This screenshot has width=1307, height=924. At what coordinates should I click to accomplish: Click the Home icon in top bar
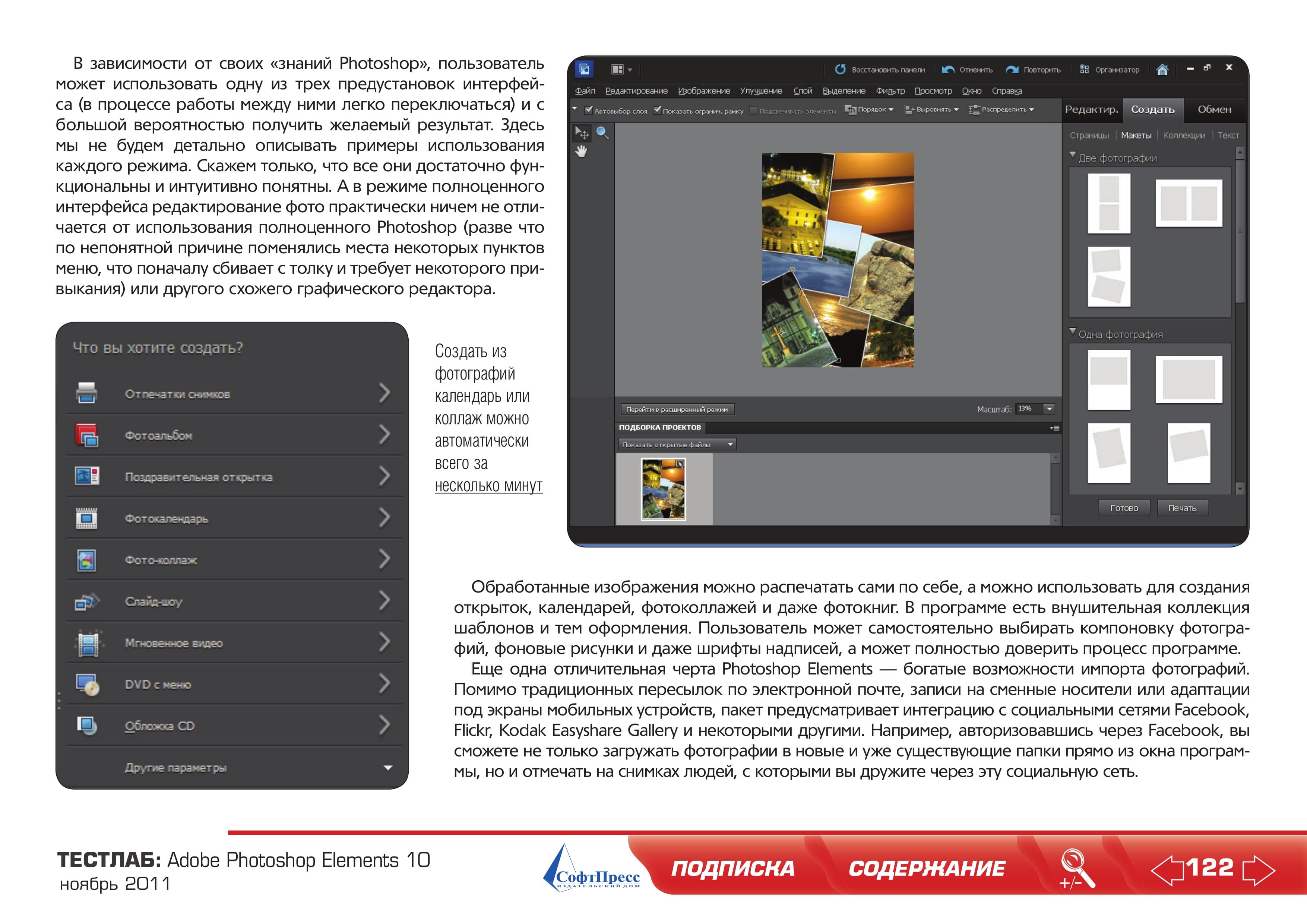pos(1162,69)
